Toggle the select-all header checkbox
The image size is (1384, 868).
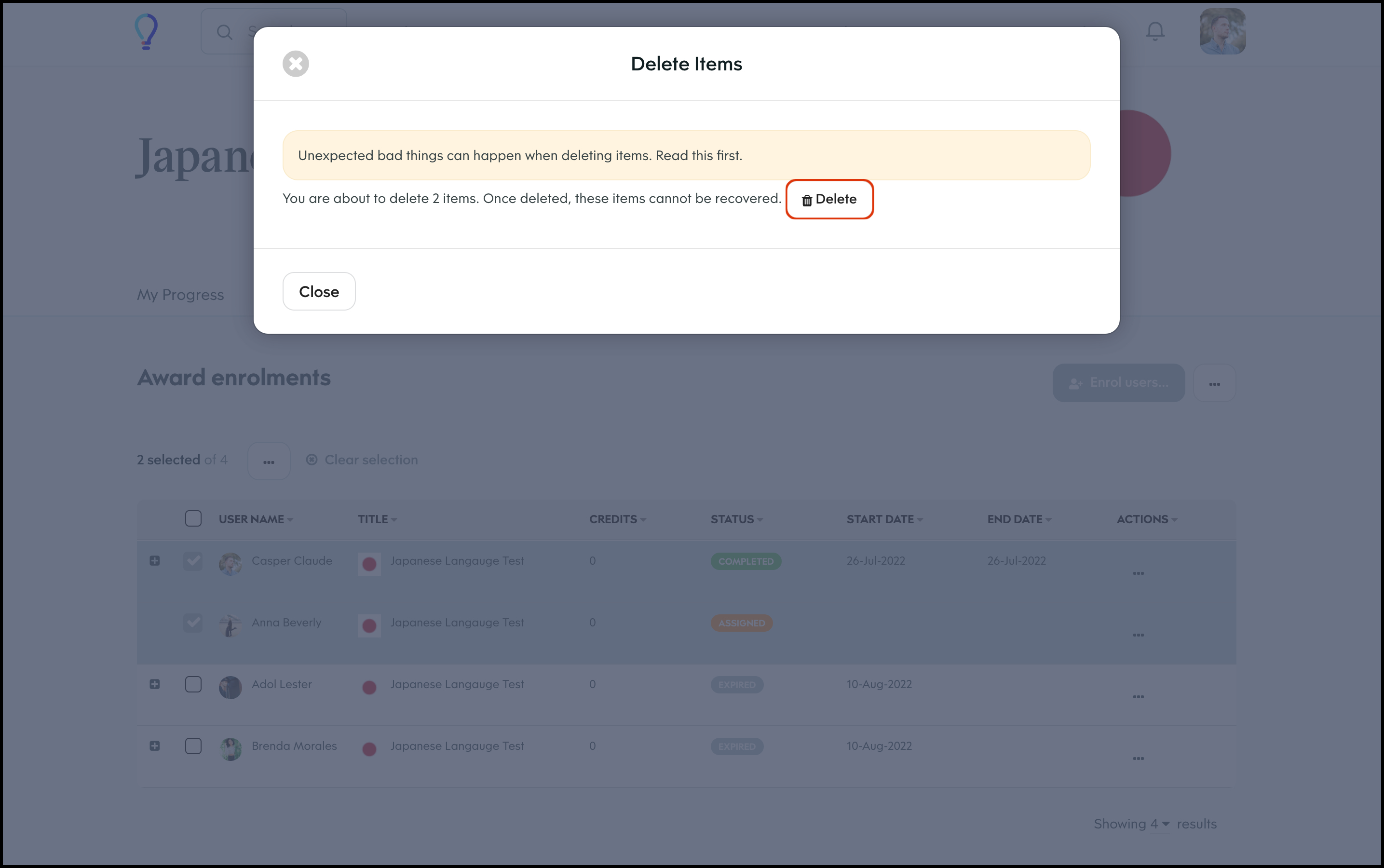[x=193, y=518]
